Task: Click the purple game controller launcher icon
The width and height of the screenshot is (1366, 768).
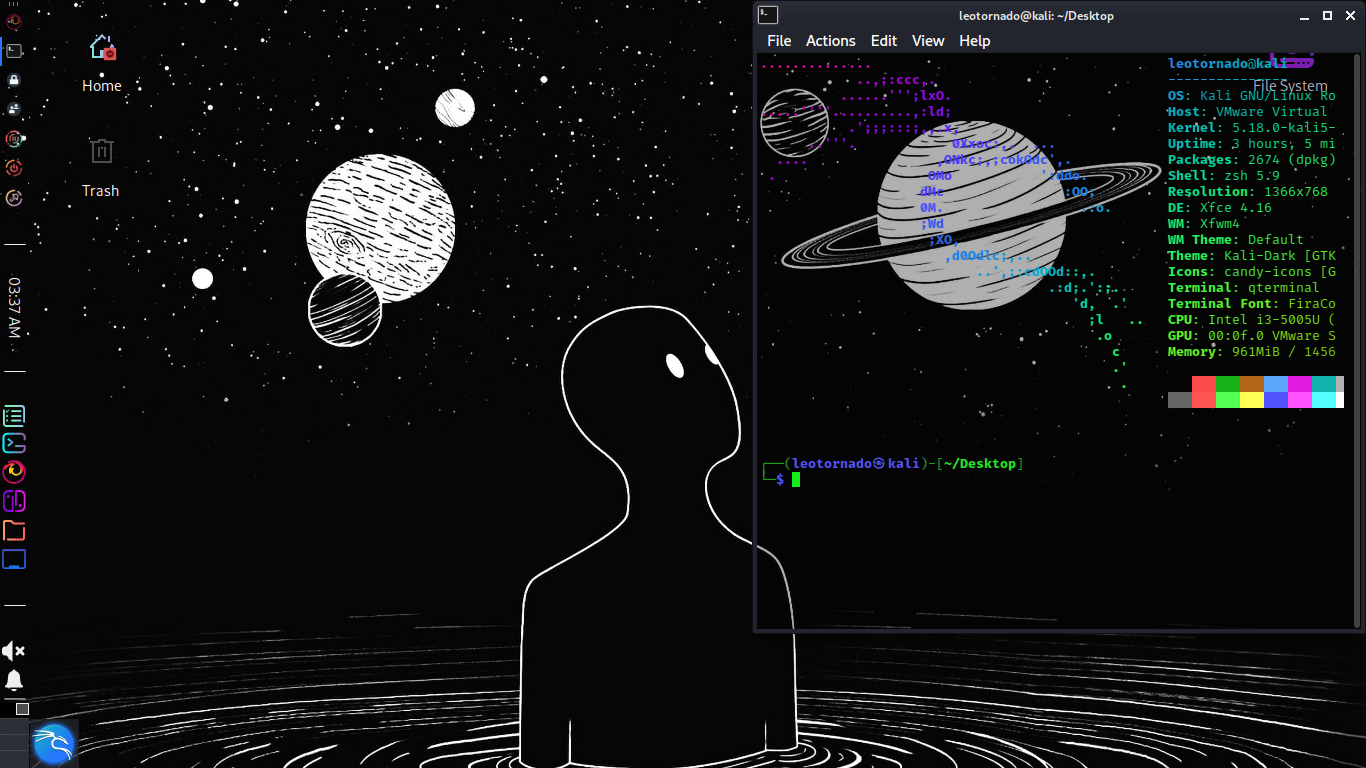Action: click(x=14, y=501)
